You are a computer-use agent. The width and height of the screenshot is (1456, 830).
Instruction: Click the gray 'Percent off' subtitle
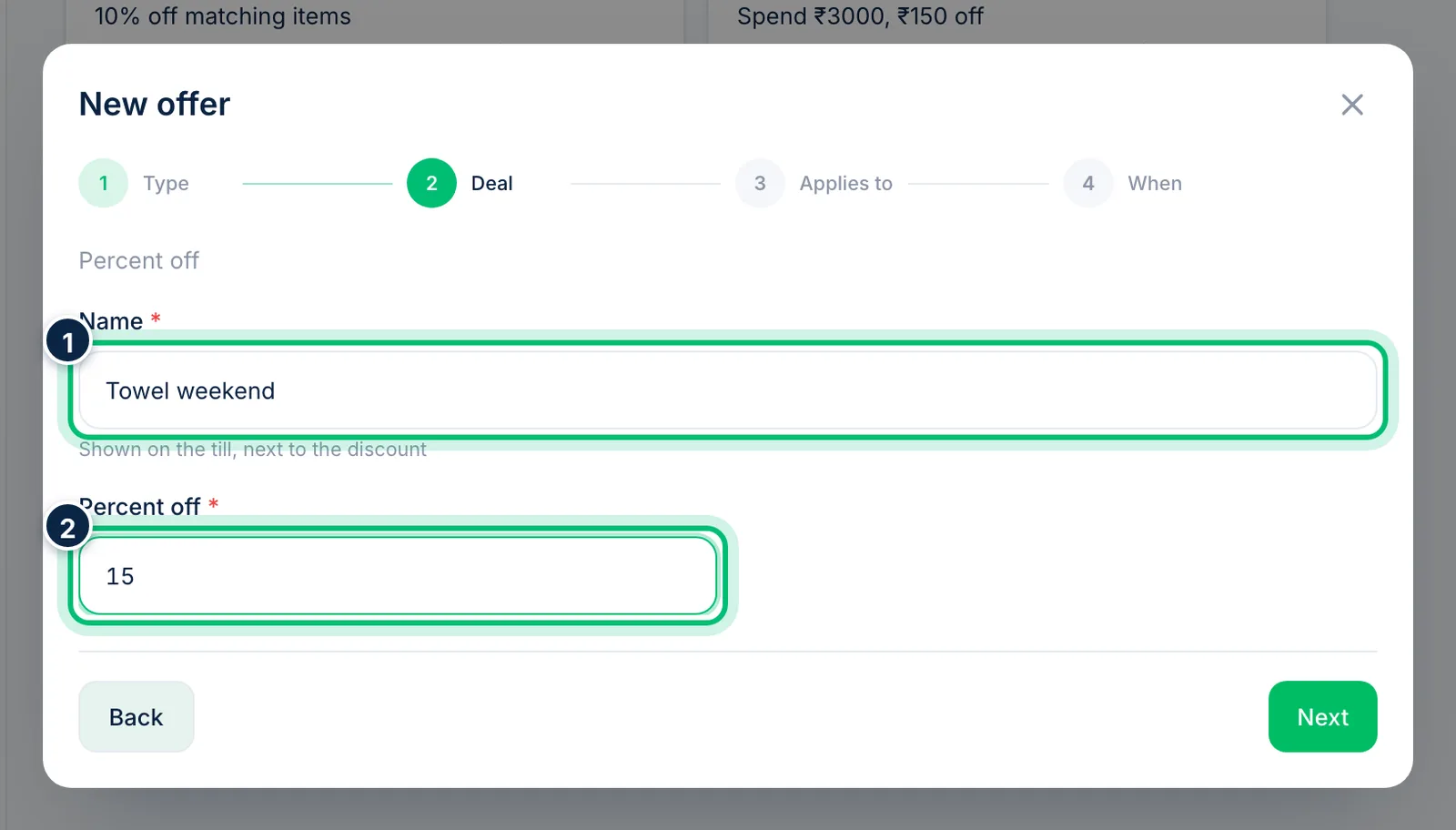tap(139, 260)
